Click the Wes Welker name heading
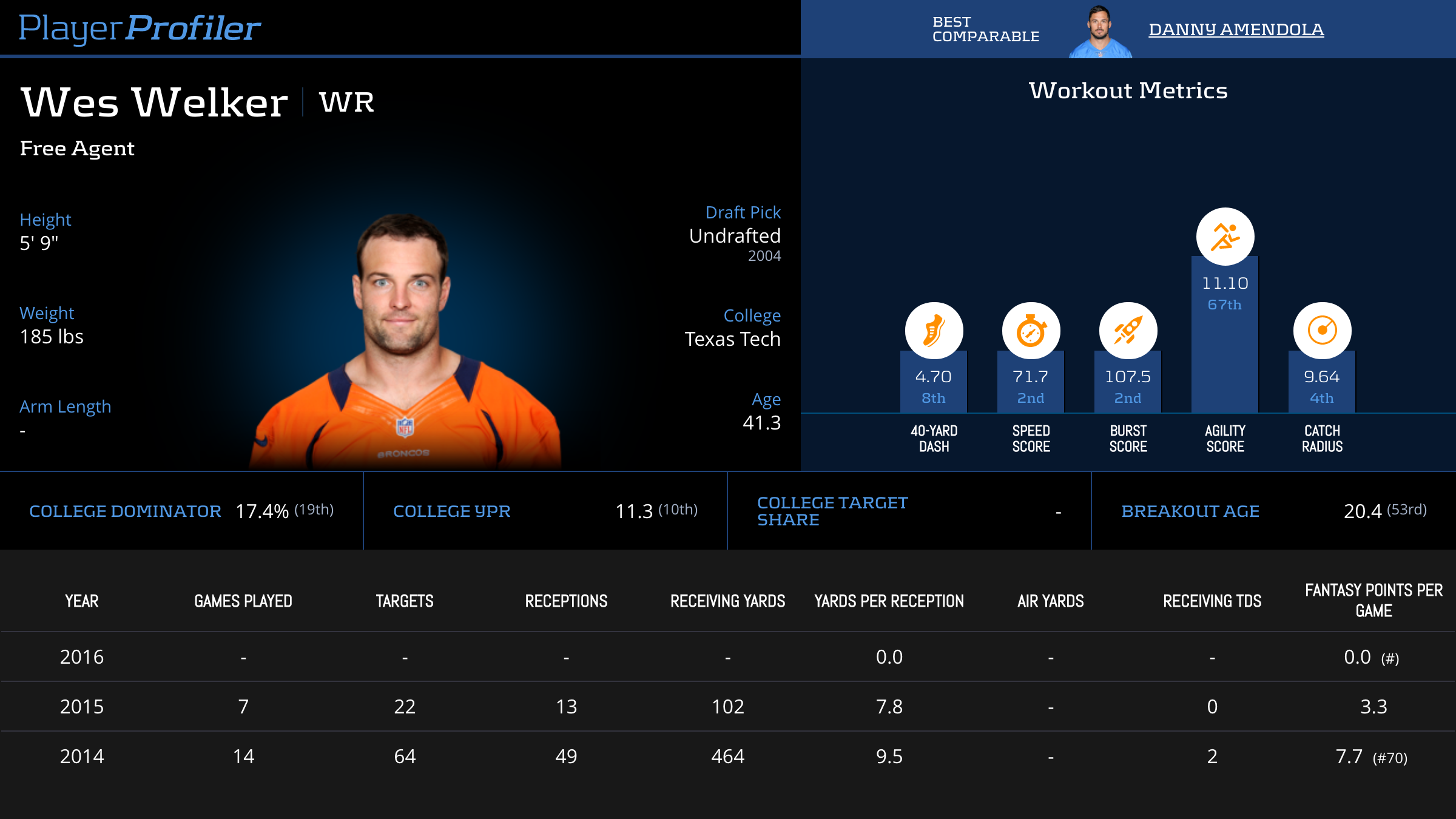This screenshot has height=819, width=1456. tap(154, 102)
